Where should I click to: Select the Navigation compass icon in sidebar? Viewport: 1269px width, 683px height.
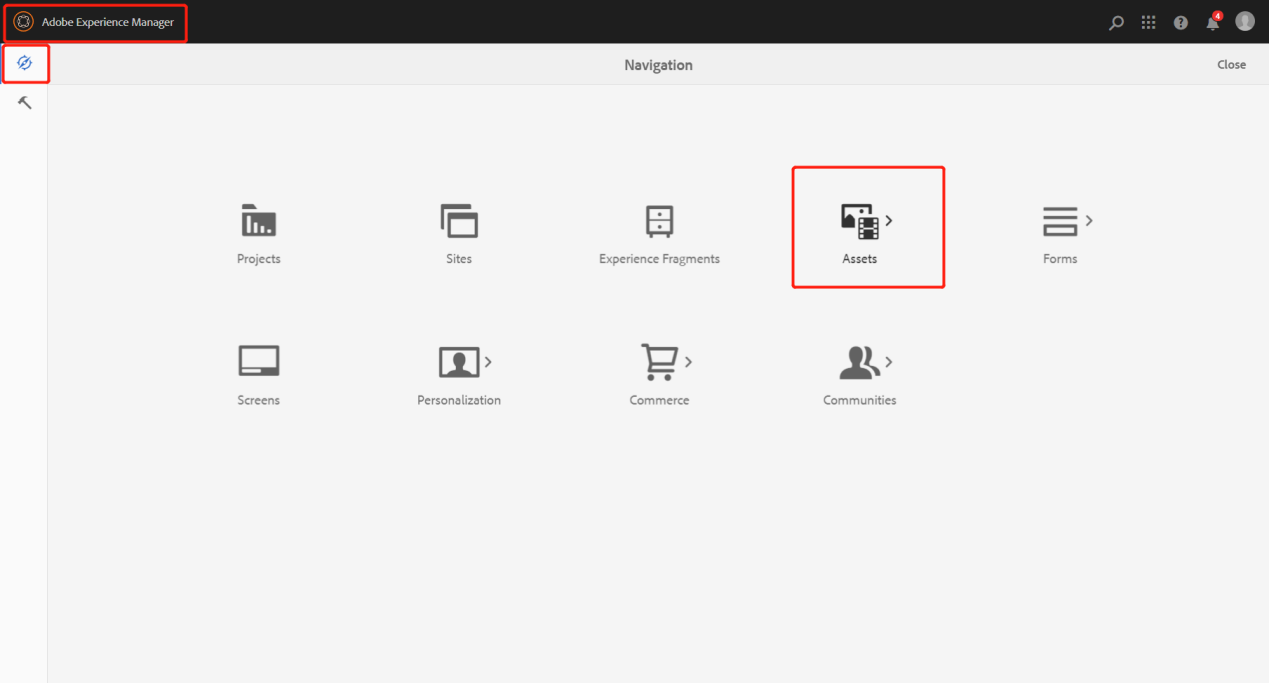click(25, 64)
